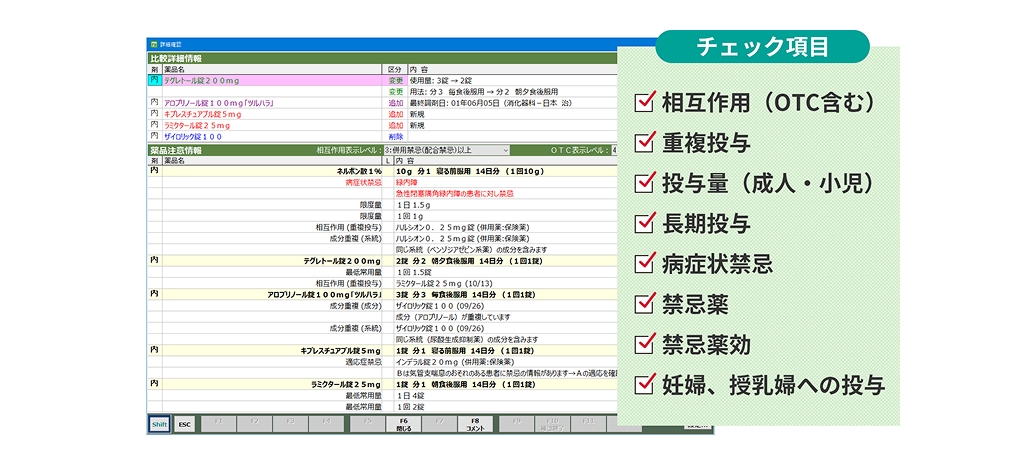This screenshot has width=1028, height=465.
Task: Click the red 削除 tag for ザイロリック錠100
Action: (x=395, y=136)
